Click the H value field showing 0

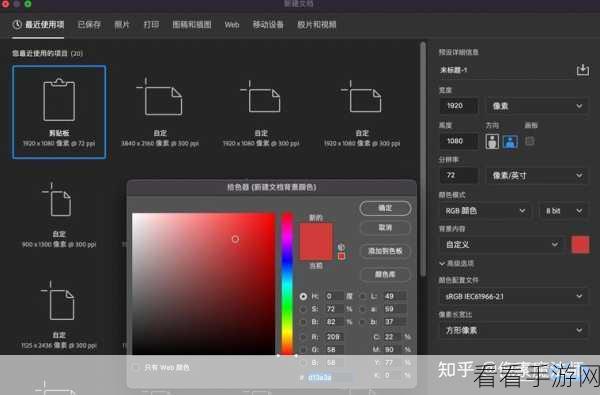tap(334, 297)
